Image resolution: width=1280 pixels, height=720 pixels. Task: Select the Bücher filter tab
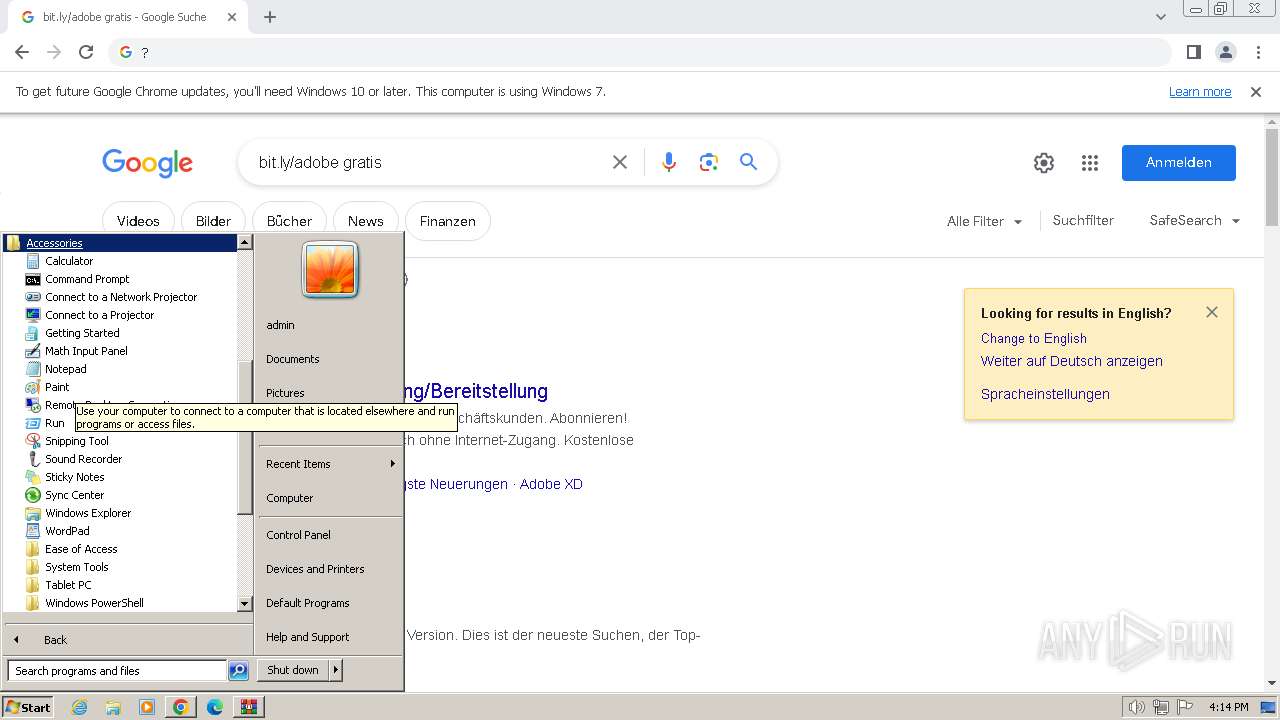[289, 221]
